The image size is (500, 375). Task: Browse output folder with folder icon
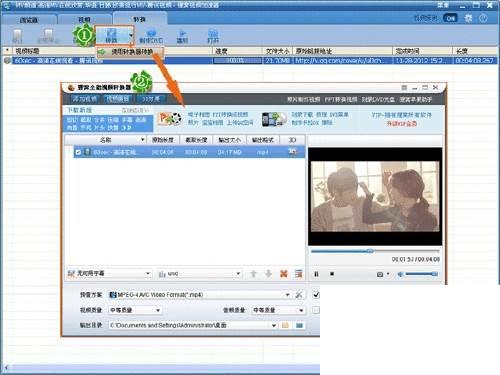point(285,325)
